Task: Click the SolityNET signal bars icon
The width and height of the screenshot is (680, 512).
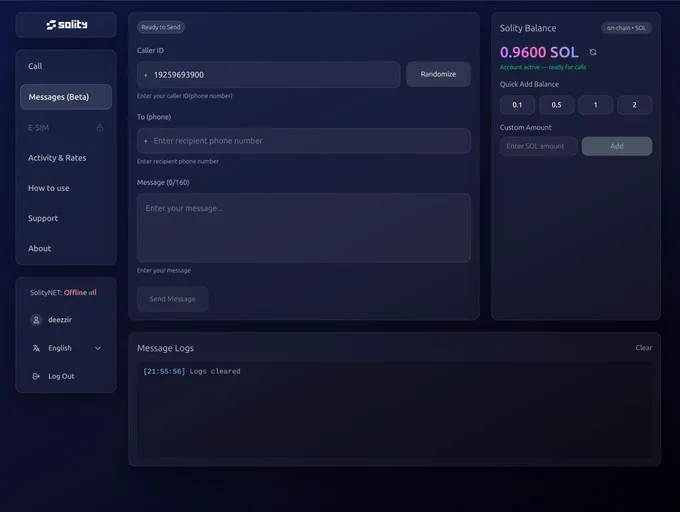Action: [92, 293]
